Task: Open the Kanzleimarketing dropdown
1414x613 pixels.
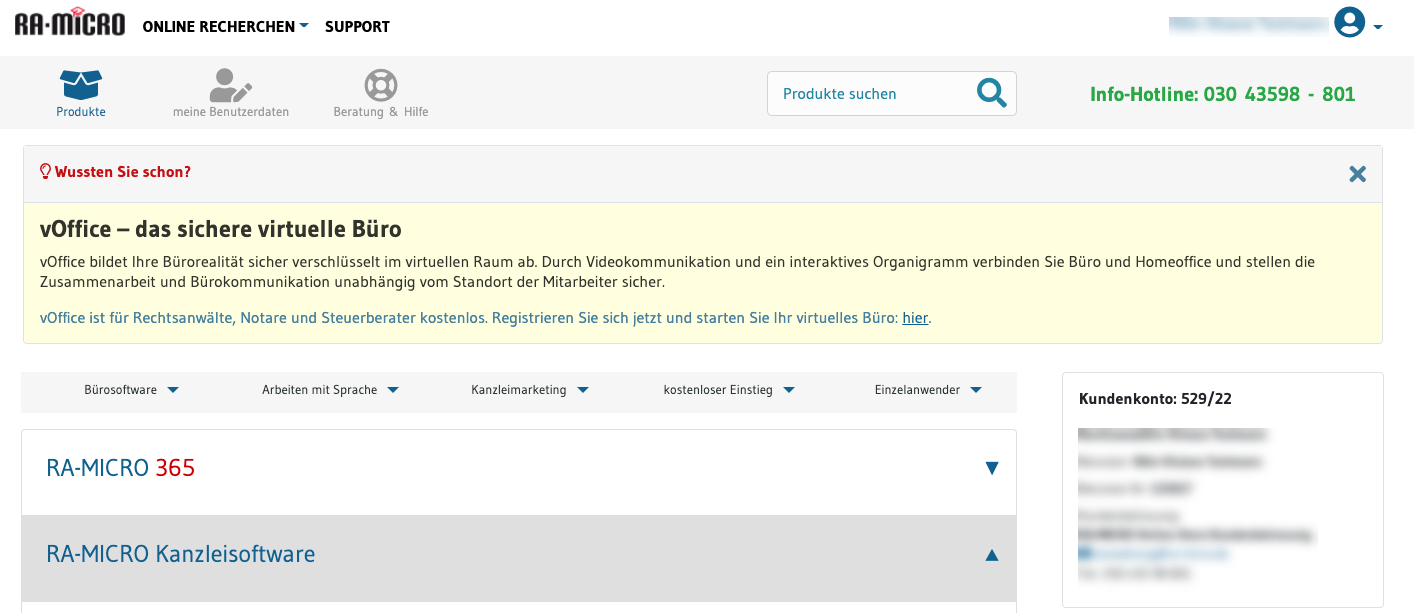Action: pyautogui.click(x=530, y=390)
